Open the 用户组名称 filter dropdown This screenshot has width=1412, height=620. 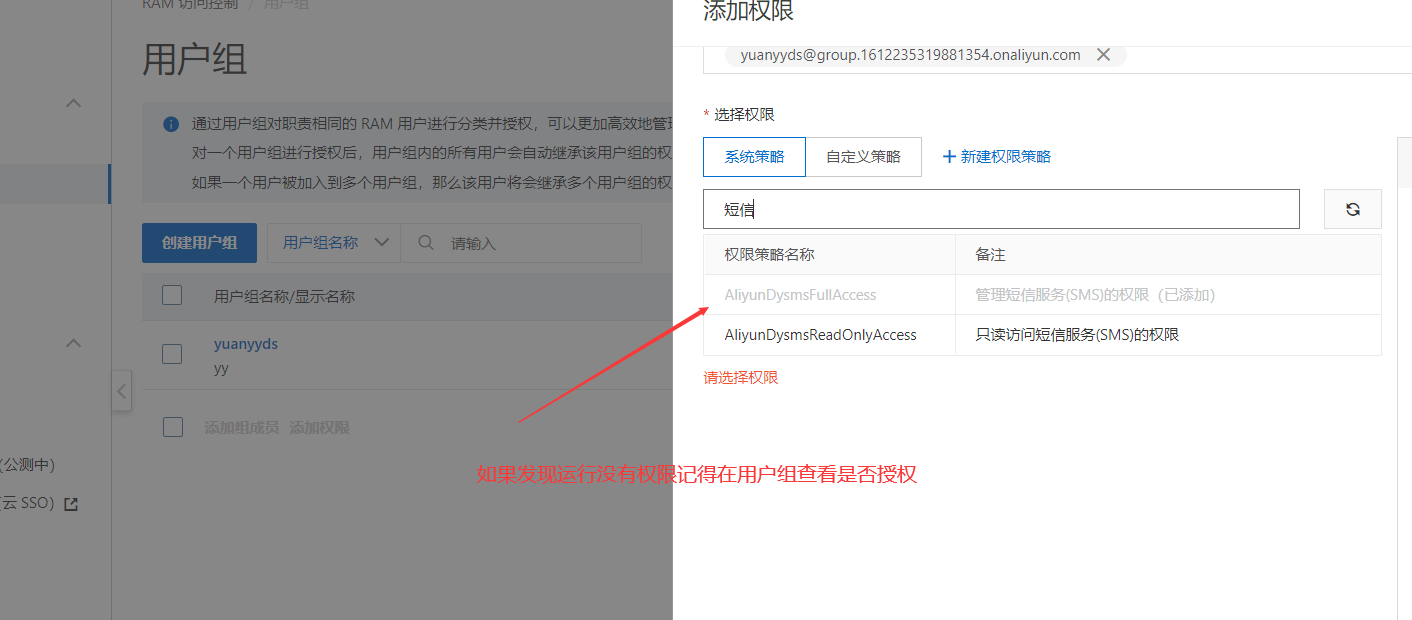point(334,243)
